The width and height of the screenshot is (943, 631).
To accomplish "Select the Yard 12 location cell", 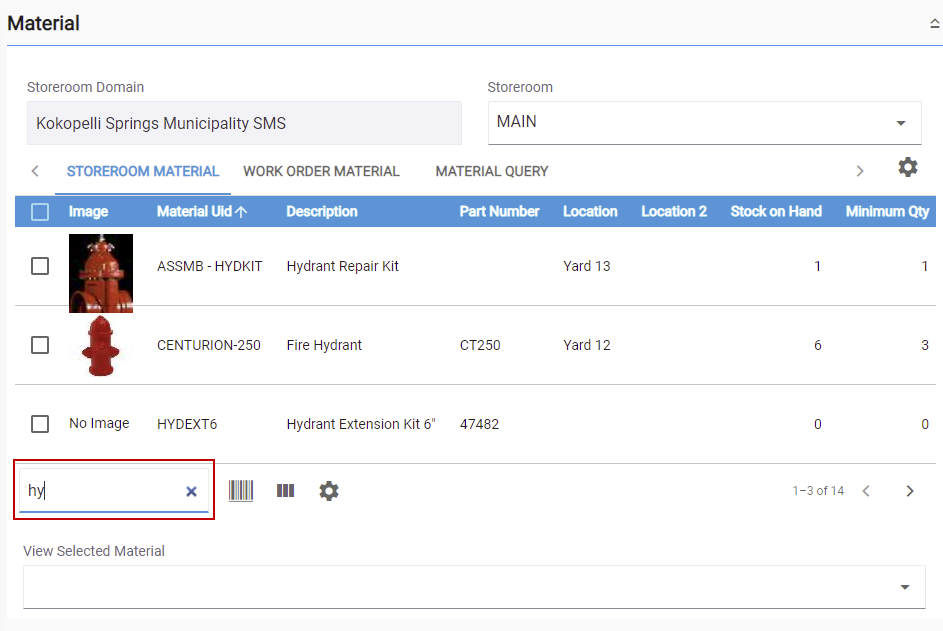I will pos(586,345).
